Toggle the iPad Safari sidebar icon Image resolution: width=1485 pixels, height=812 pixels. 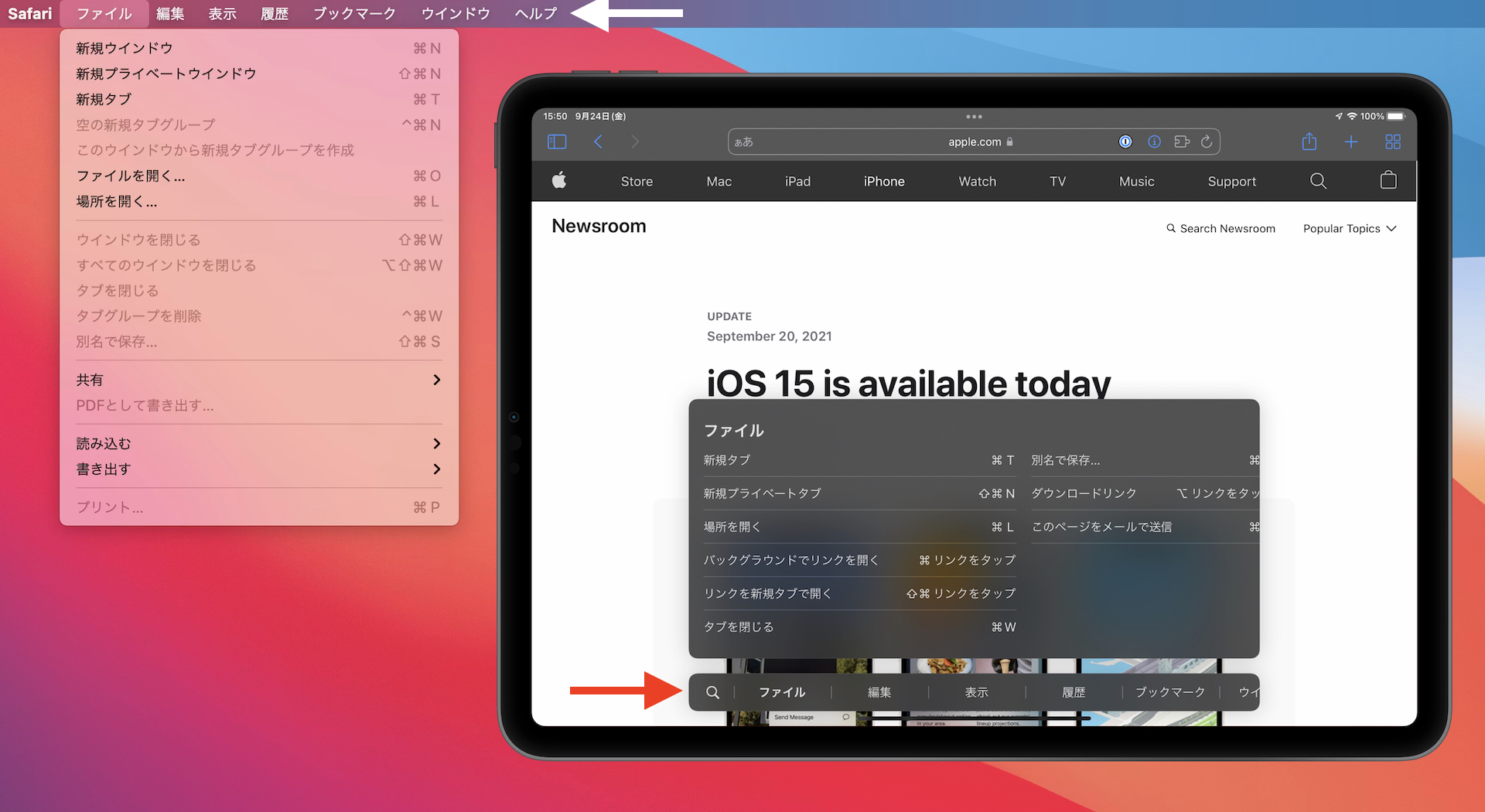557,142
